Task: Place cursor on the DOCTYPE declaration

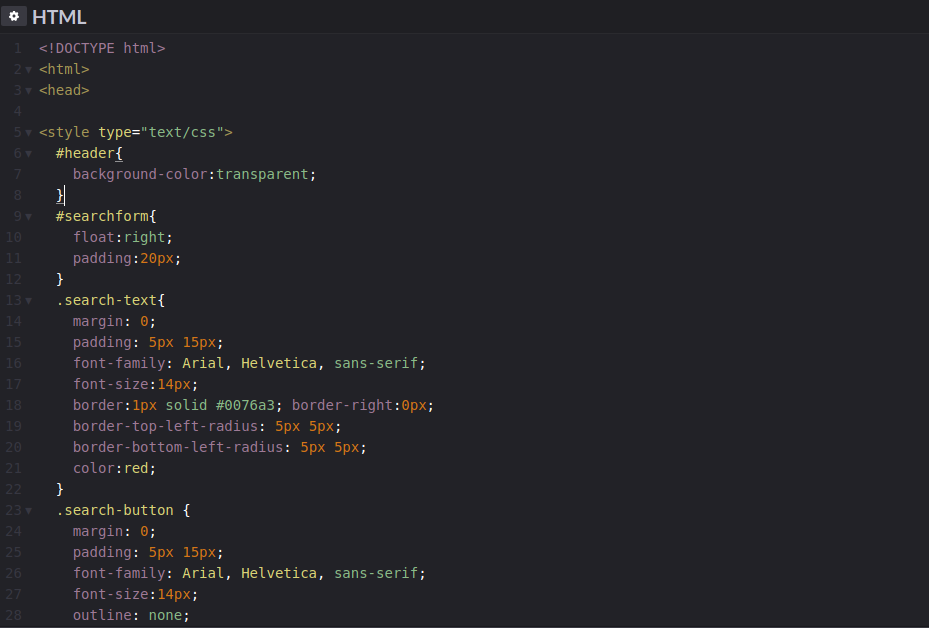Action: (100, 47)
